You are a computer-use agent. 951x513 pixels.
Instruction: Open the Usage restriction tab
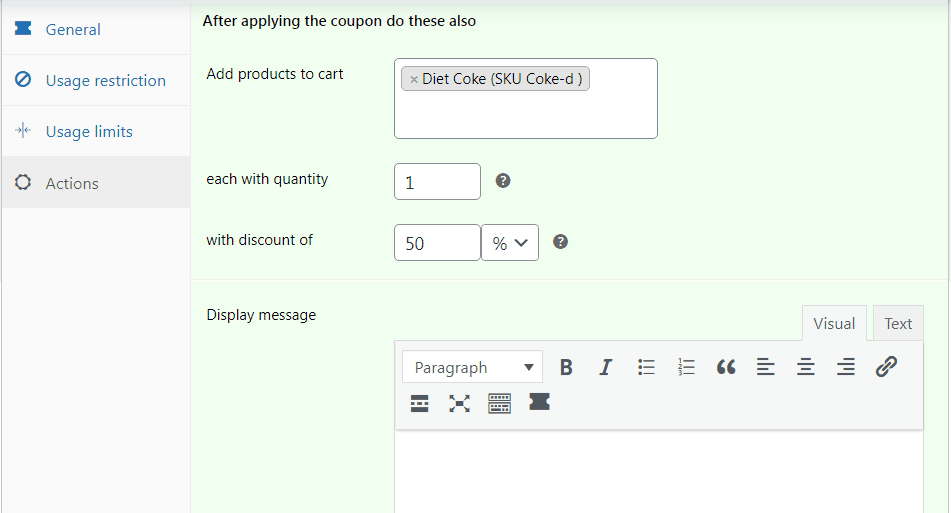point(105,80)
